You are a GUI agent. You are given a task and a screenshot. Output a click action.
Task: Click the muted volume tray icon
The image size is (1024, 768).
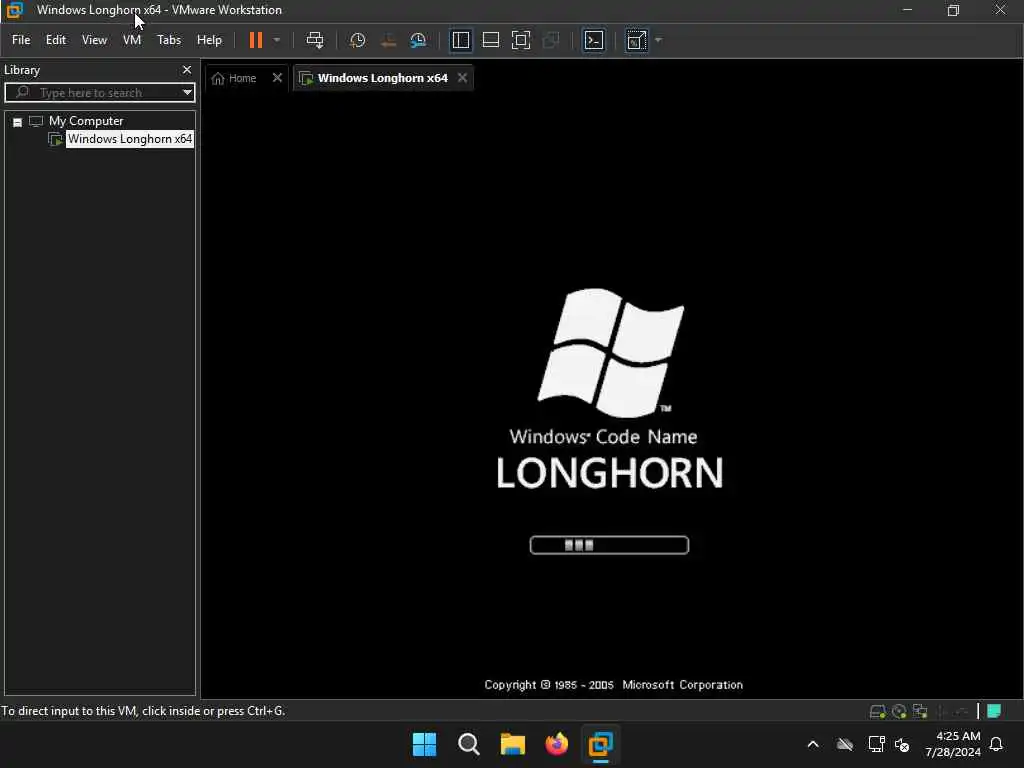pyautogui.click(x=902, y=744)
